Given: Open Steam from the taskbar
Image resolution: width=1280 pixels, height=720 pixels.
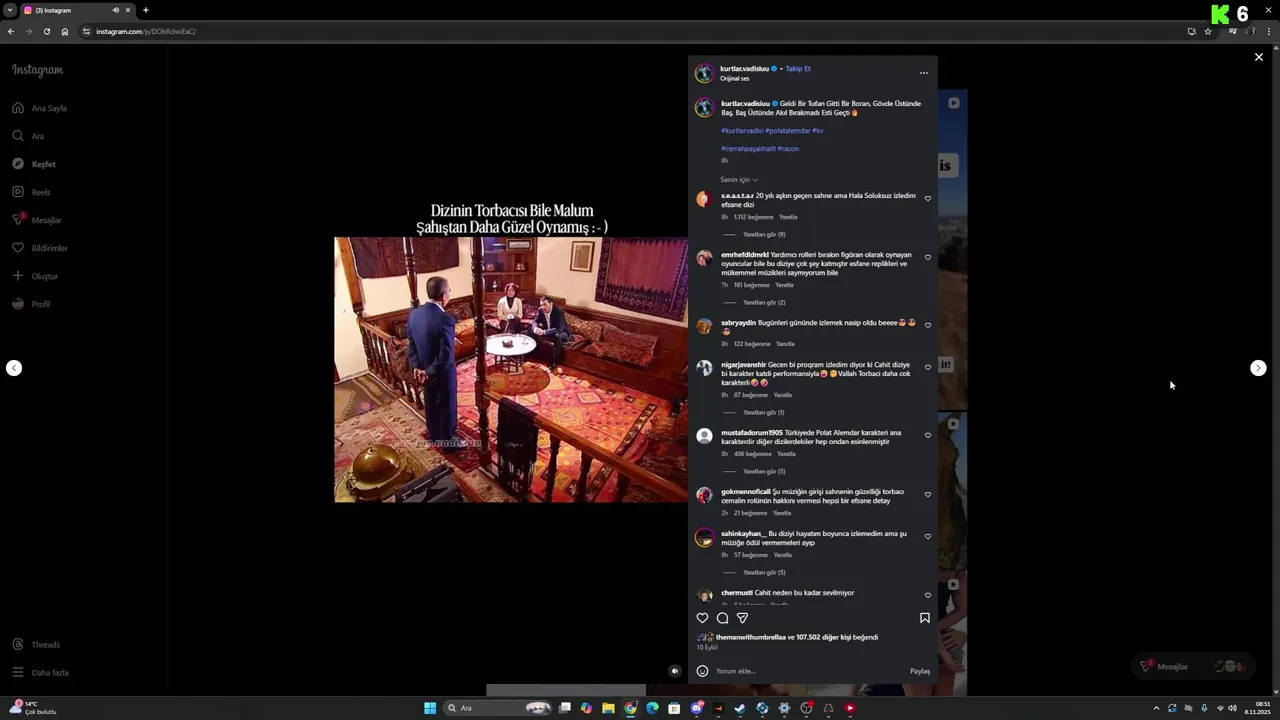Looking at the screenshot, I should pyautogui.click(x=740, y=708).
